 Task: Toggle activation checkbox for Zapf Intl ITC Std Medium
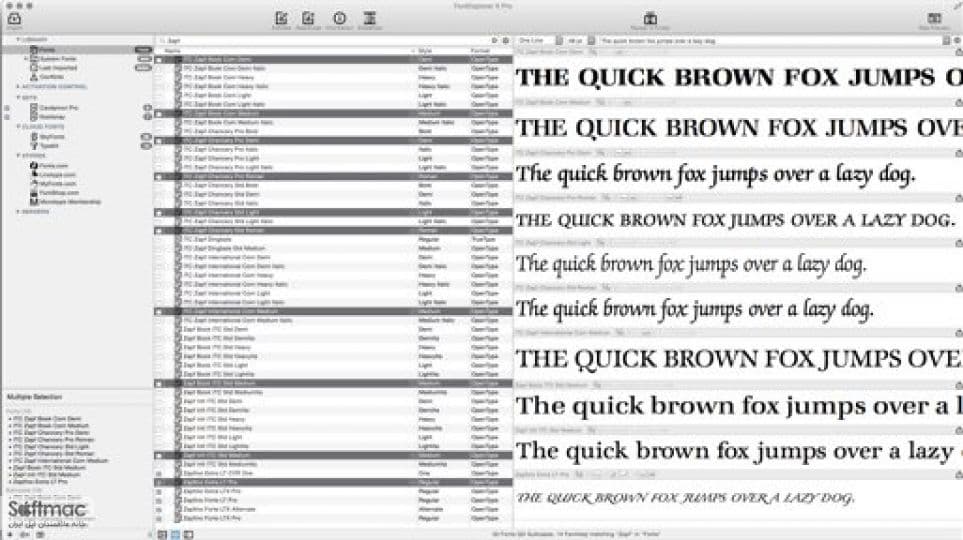(159, 455)
